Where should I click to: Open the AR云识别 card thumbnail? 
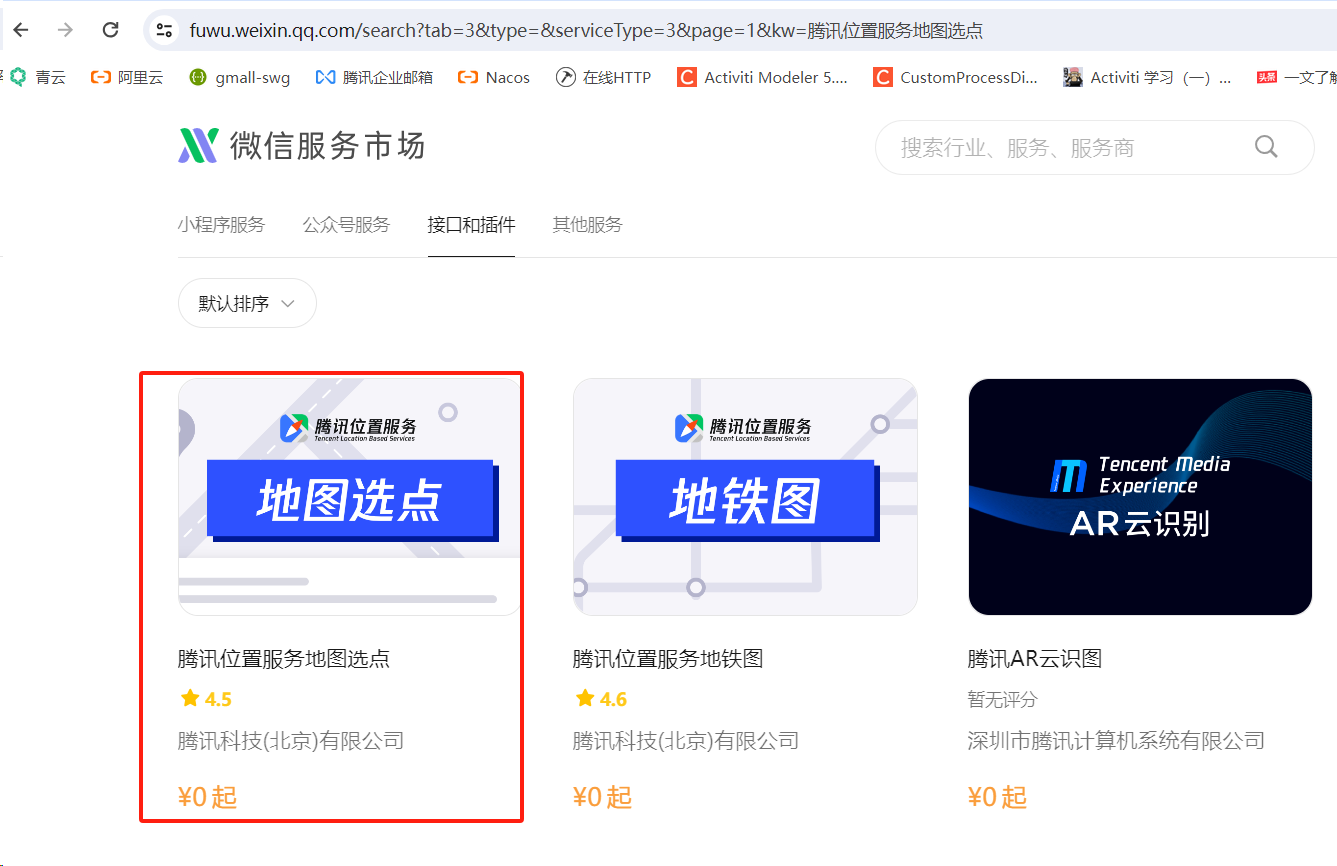[x=1140, y=497]
